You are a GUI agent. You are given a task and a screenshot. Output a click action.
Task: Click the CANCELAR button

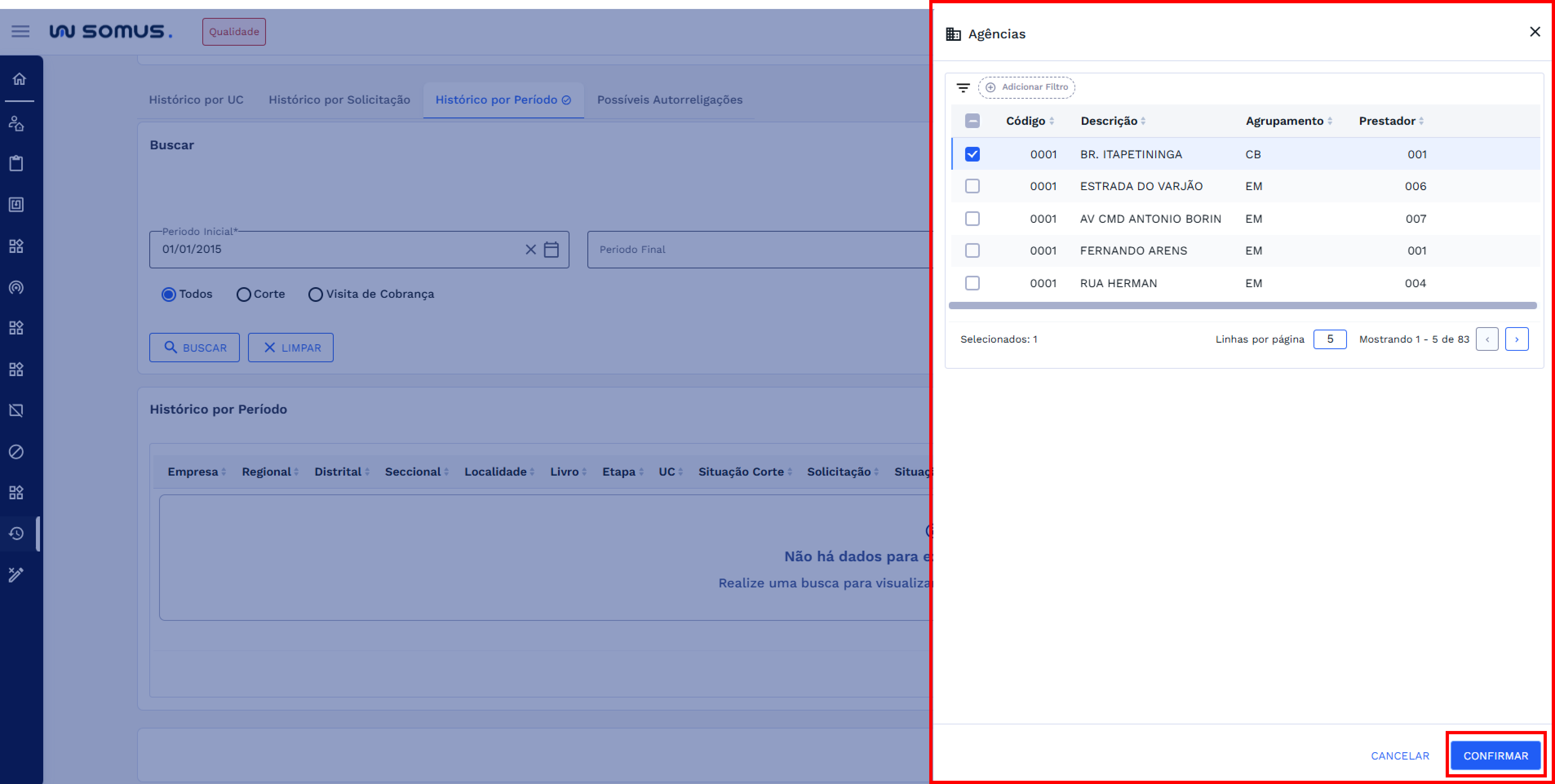[x=1400, y=755]
